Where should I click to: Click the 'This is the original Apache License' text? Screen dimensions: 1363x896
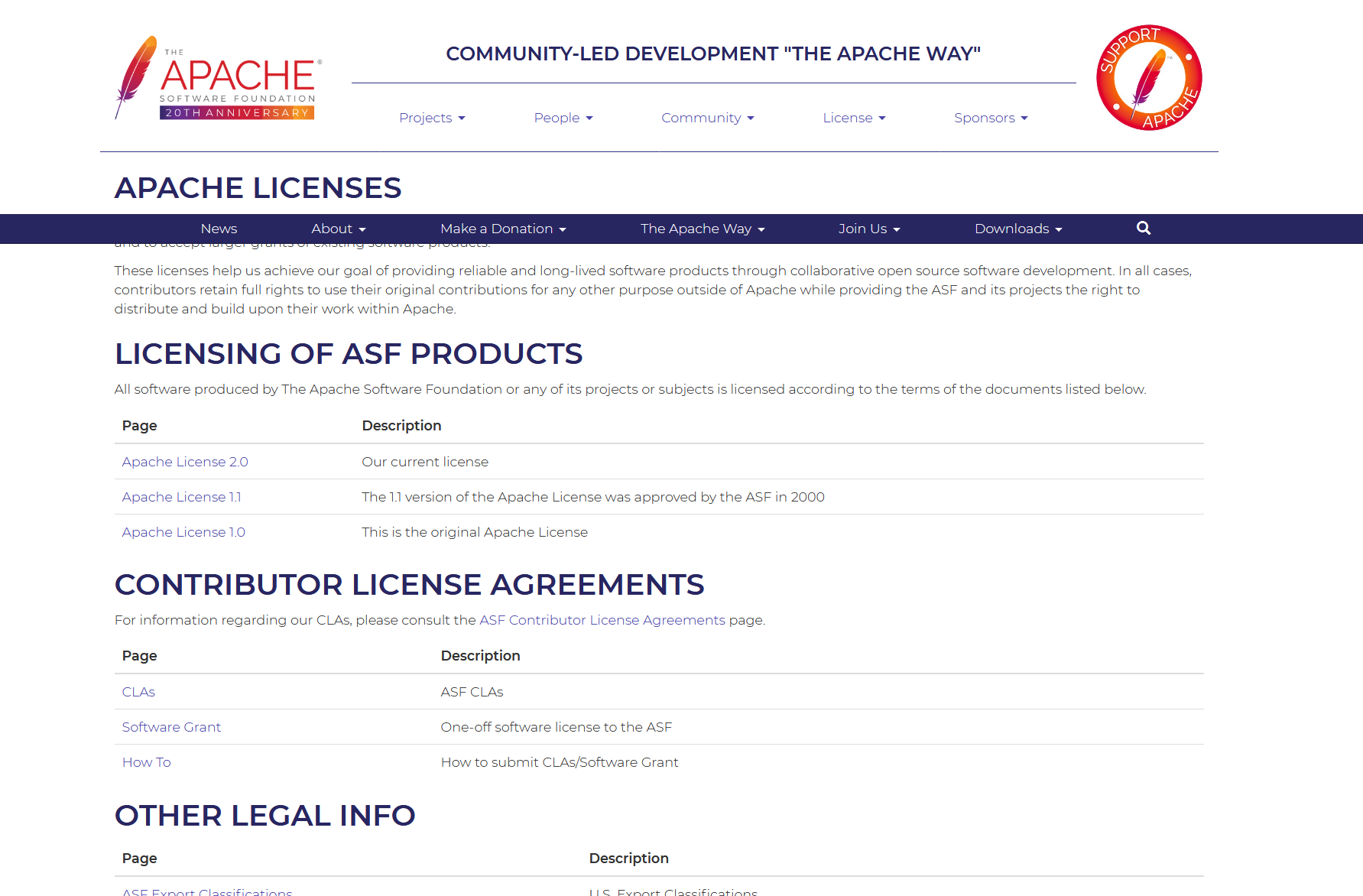(475, 532)
